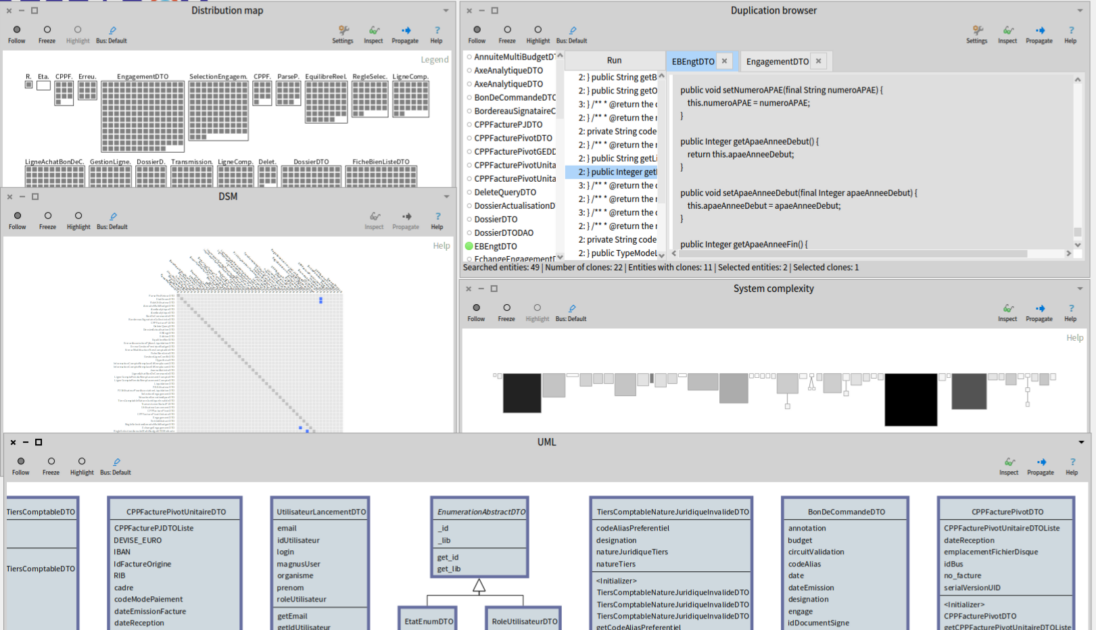Select the EngagementDTO grid in Distribution map
The height and width of the screenshot is (630, 1096).
143,116
